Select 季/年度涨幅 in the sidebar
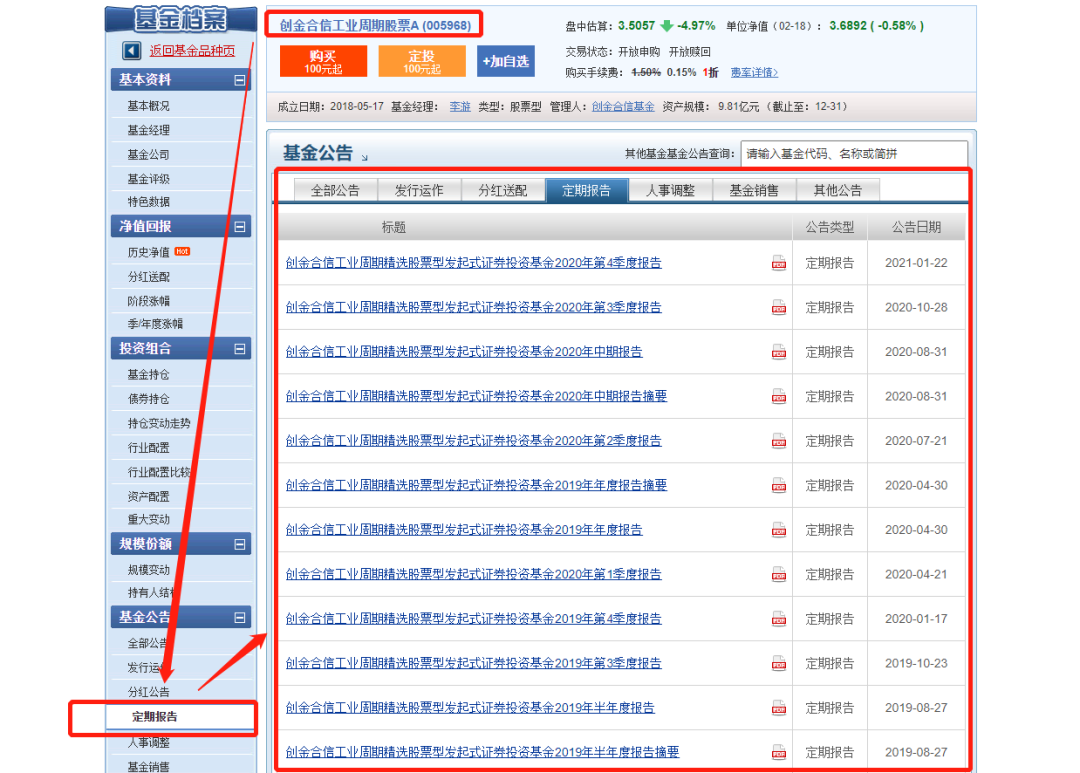 [x=155, y=324]
